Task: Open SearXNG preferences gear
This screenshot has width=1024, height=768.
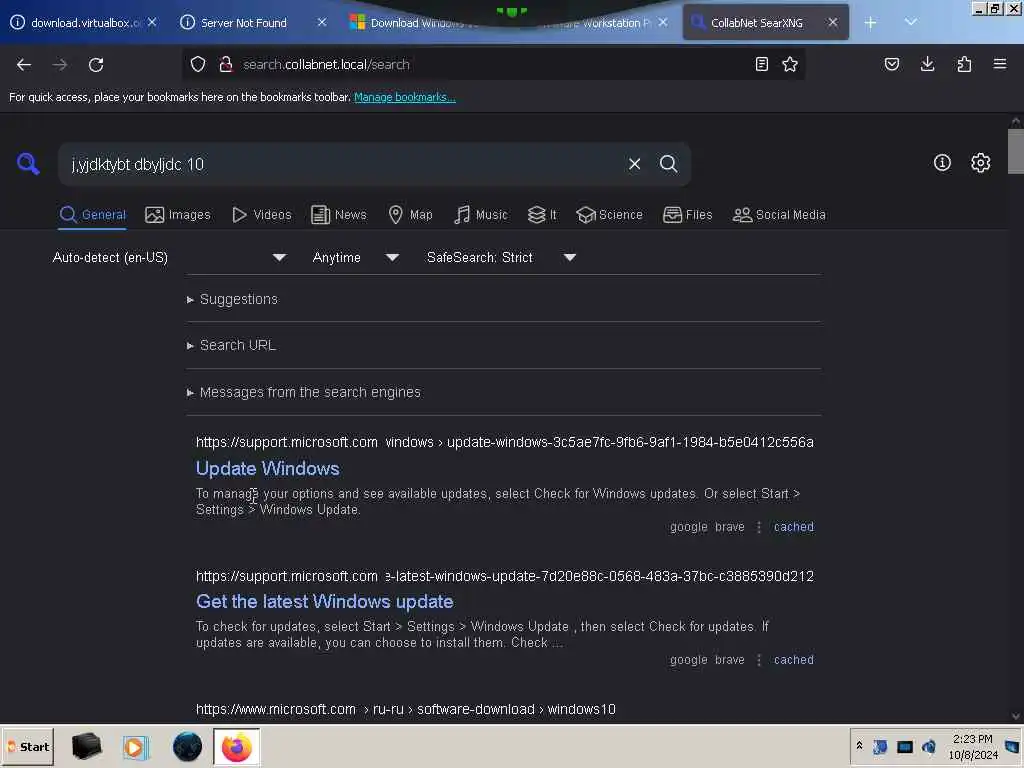Action: pos(980,163)
